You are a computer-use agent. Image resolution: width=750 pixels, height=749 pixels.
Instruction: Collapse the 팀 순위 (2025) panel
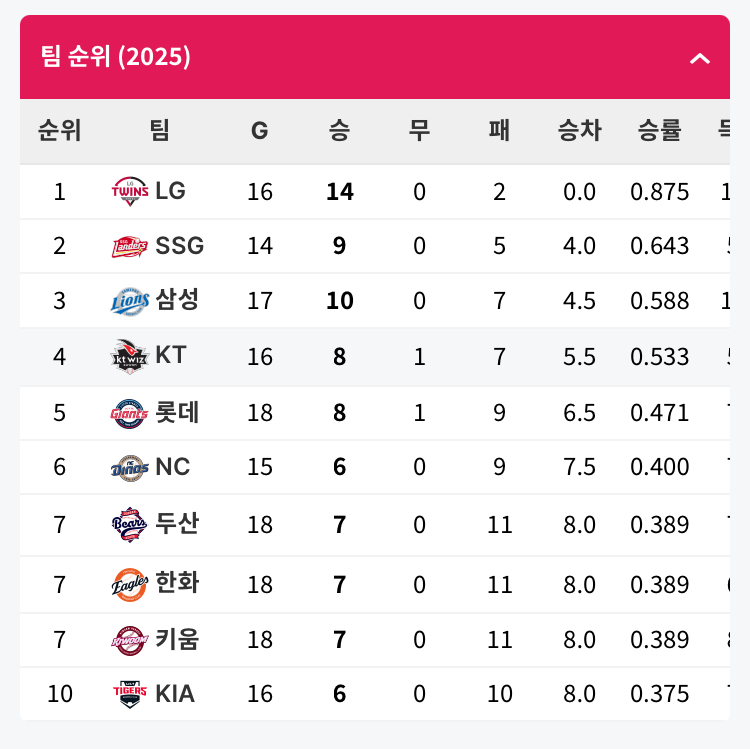(700, 58)
